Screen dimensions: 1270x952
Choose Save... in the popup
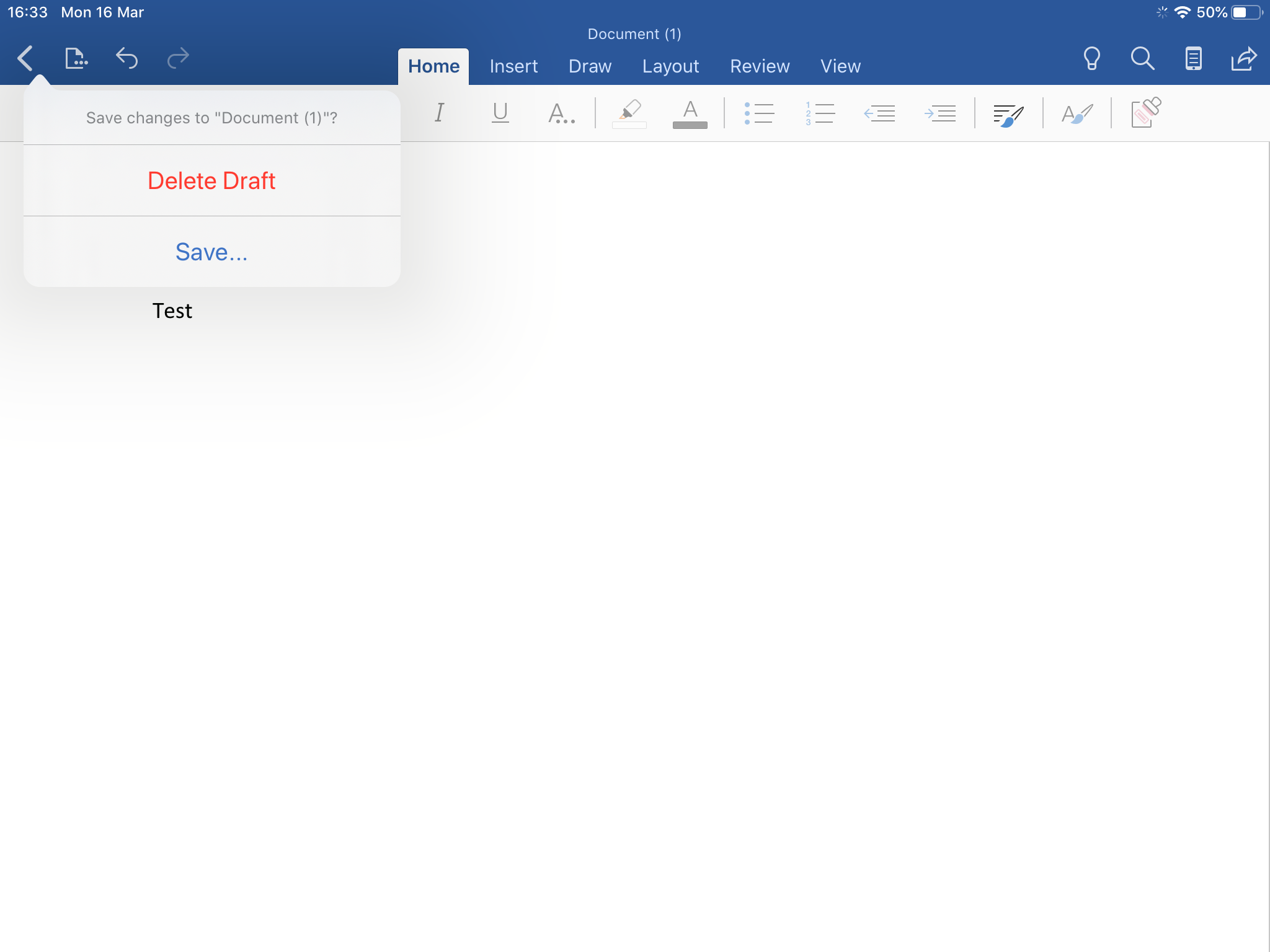click(211, 252)
